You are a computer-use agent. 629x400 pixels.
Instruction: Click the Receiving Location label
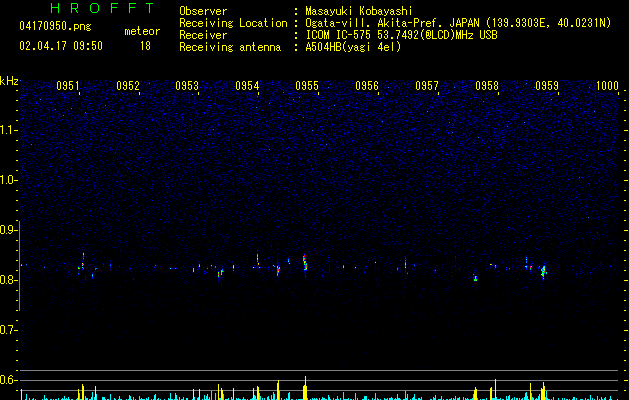click(x=233, y=23)
